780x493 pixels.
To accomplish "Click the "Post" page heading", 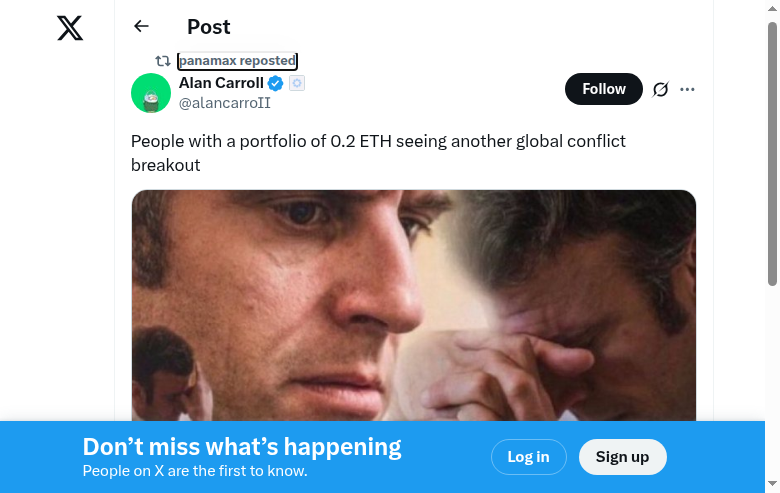I will click(x=209, y=27).
